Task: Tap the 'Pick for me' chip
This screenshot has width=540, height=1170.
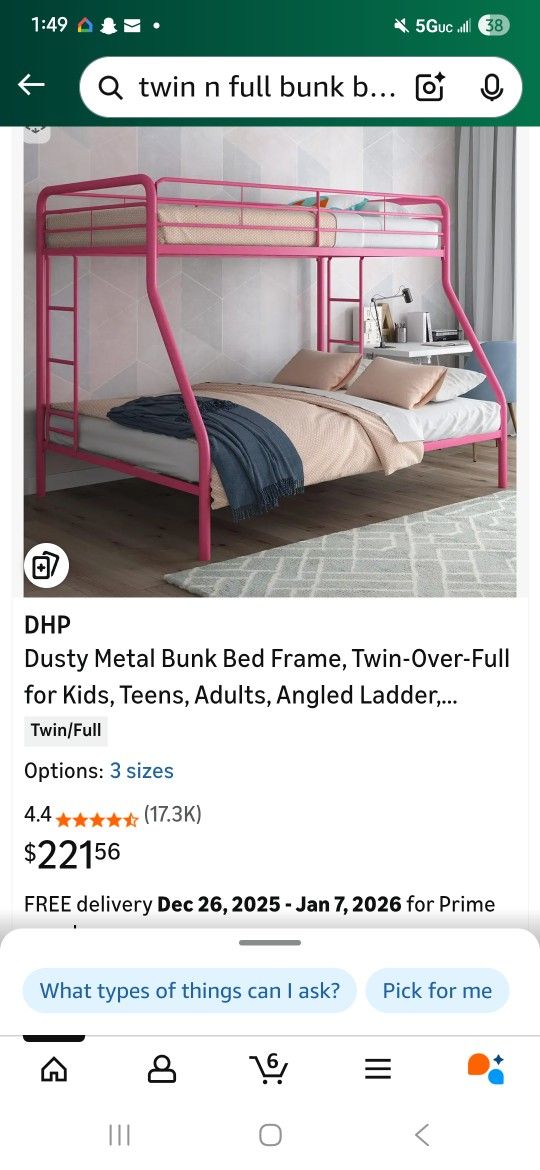Action: pyautogui.click(x=437, y=991)
